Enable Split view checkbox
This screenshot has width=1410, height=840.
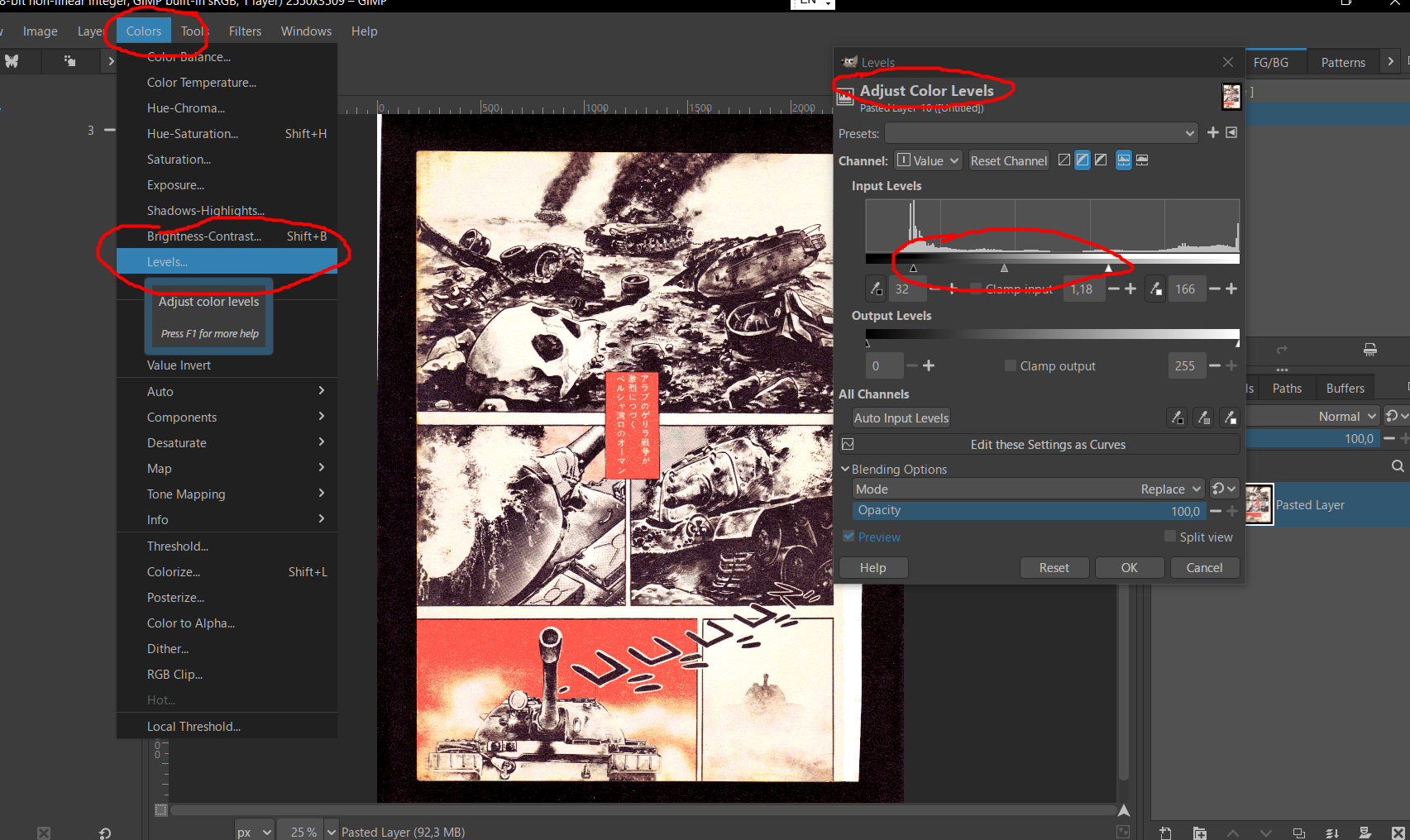(x=1170, y=537)
